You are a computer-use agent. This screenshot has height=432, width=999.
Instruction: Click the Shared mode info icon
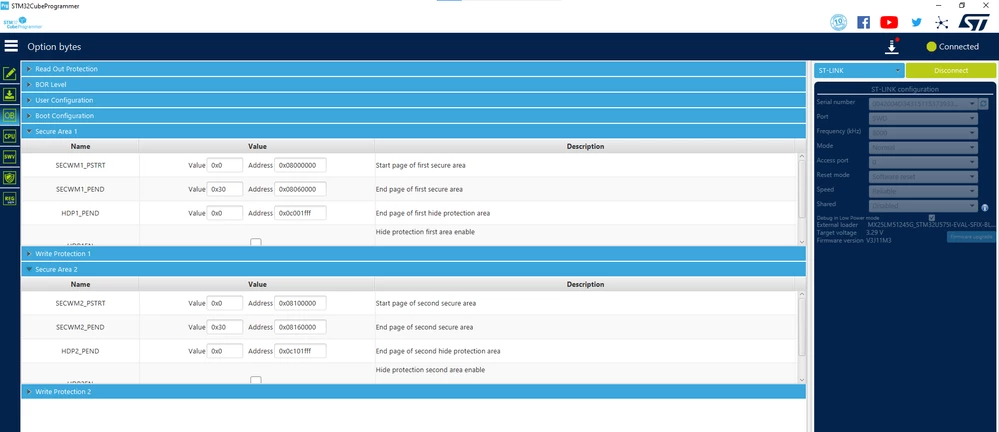[x=984, y=208]
